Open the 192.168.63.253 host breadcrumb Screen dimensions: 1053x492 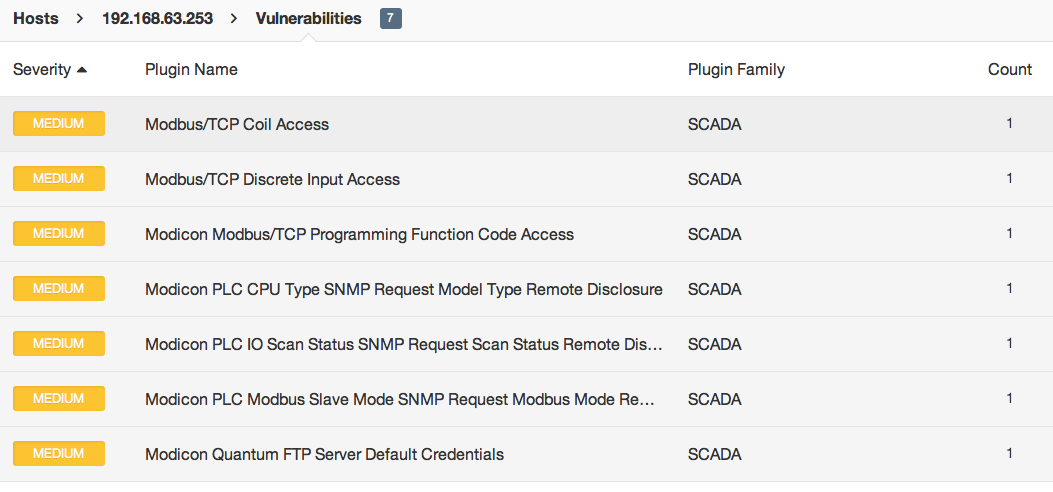click(157, 19)
